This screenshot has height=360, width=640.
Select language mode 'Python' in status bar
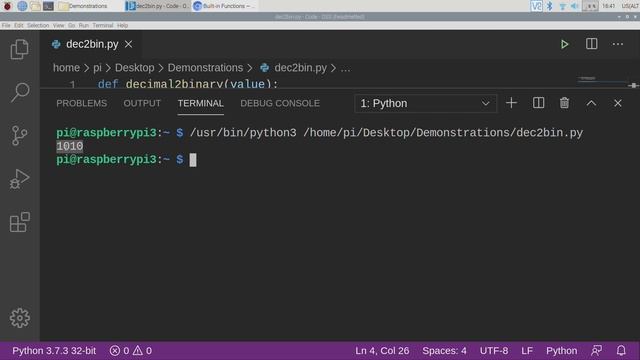pos(562,351)
